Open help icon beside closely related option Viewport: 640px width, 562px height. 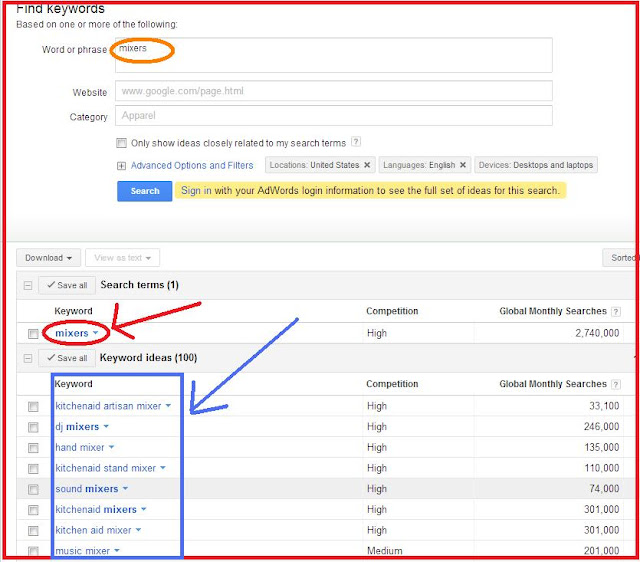click(x=356, y=142)
